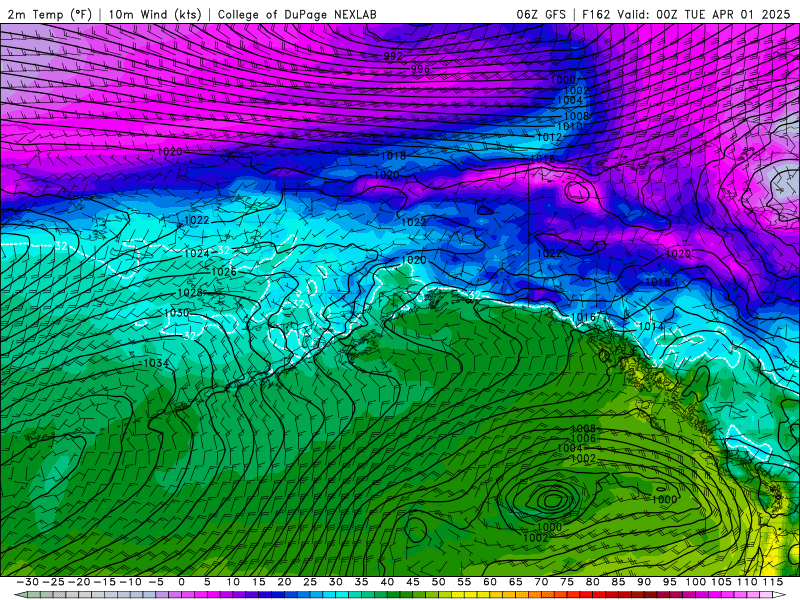Viewport: 800px width, 600px height.
Task: Select the 1012 isobar label
Action: [x=549, y=137]
